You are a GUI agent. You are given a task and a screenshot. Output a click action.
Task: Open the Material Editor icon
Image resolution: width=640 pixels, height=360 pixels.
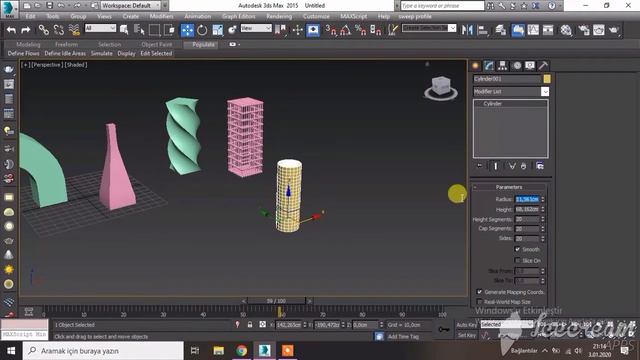click(x=566, y=30)
